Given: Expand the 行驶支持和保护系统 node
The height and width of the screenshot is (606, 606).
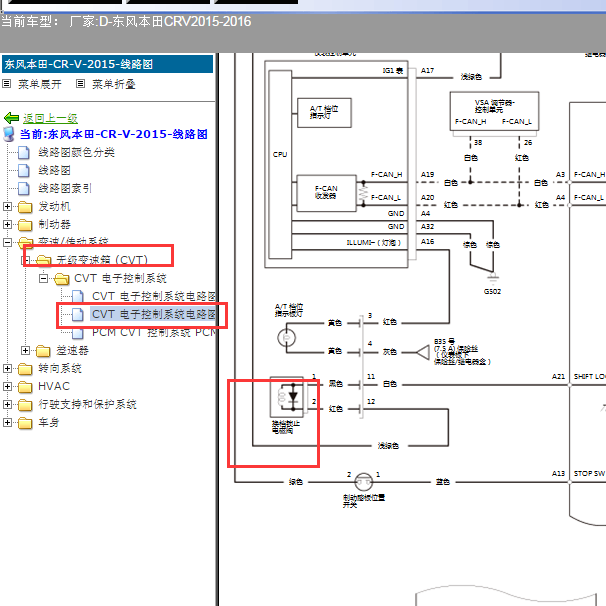Looking at the screenshot, I should (7, 404).
